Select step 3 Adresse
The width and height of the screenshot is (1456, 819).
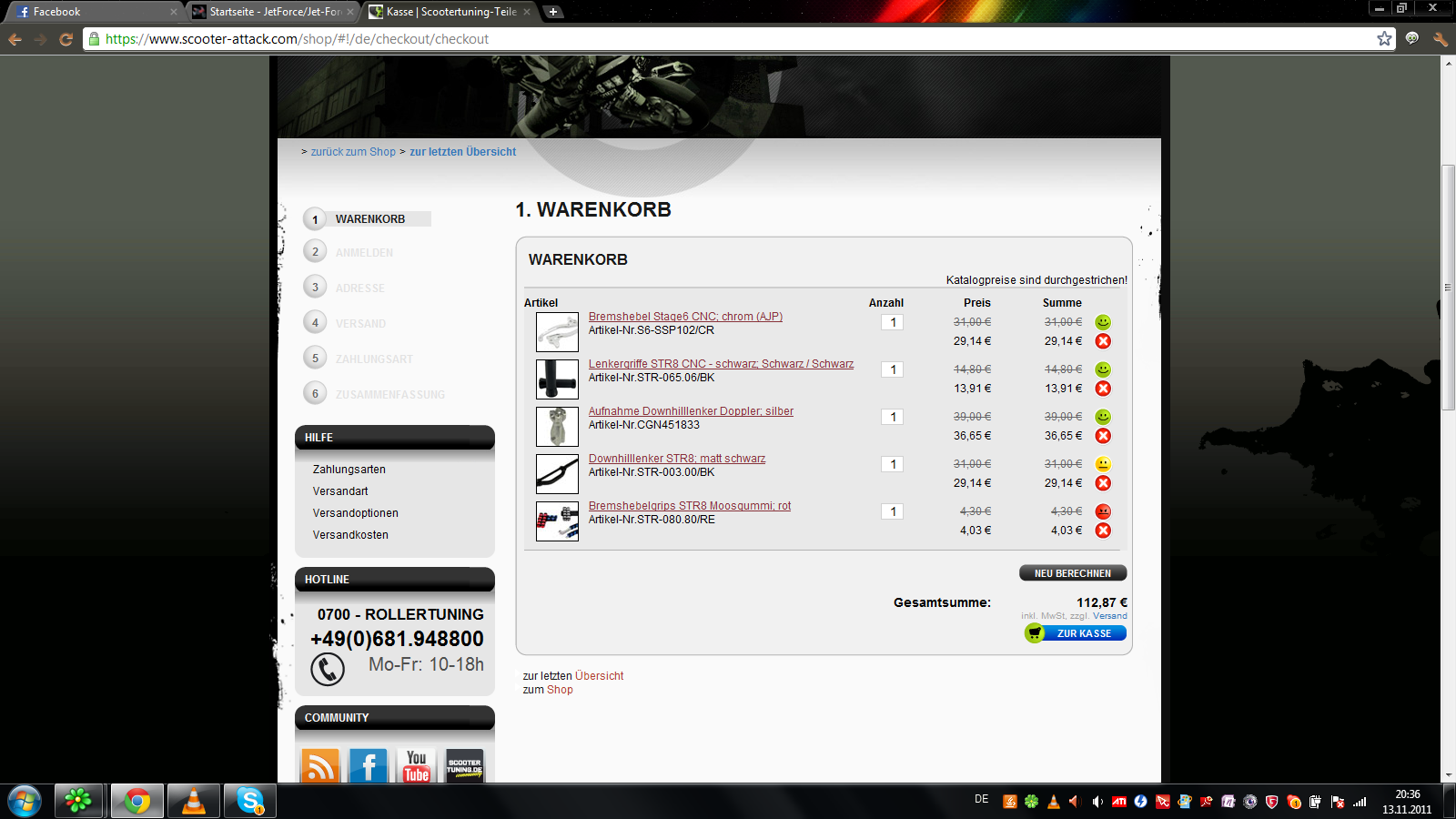click(345, 288)
